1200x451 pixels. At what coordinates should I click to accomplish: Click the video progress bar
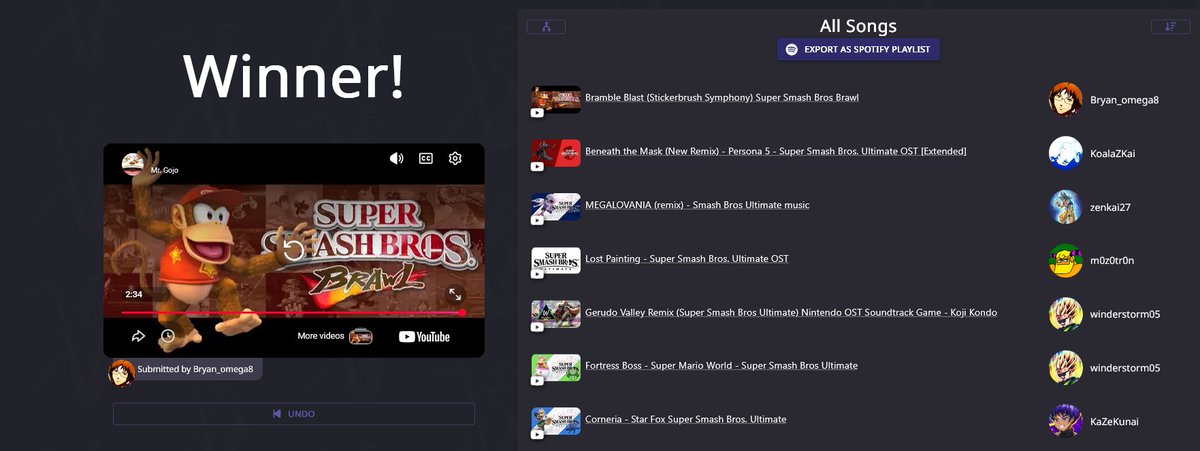[294, 313]
